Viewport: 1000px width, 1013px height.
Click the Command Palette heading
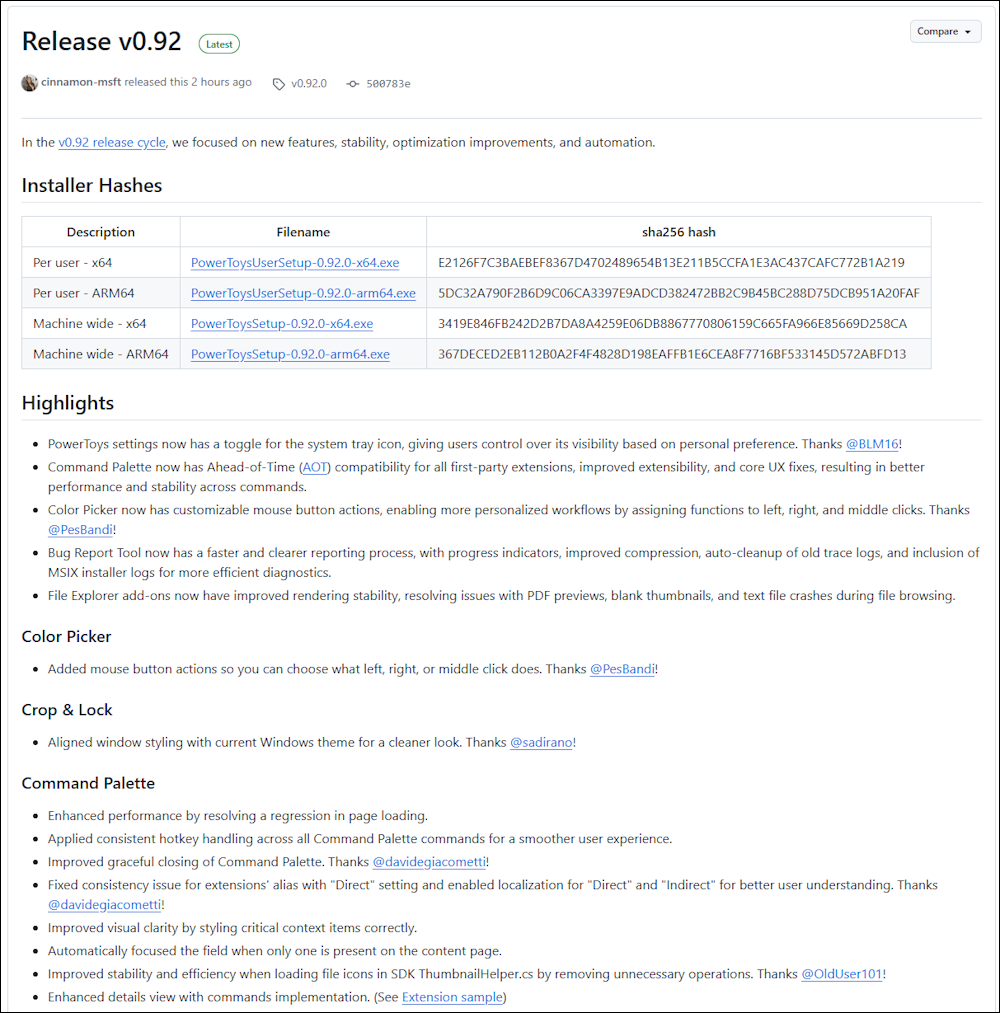click(89, 783)
